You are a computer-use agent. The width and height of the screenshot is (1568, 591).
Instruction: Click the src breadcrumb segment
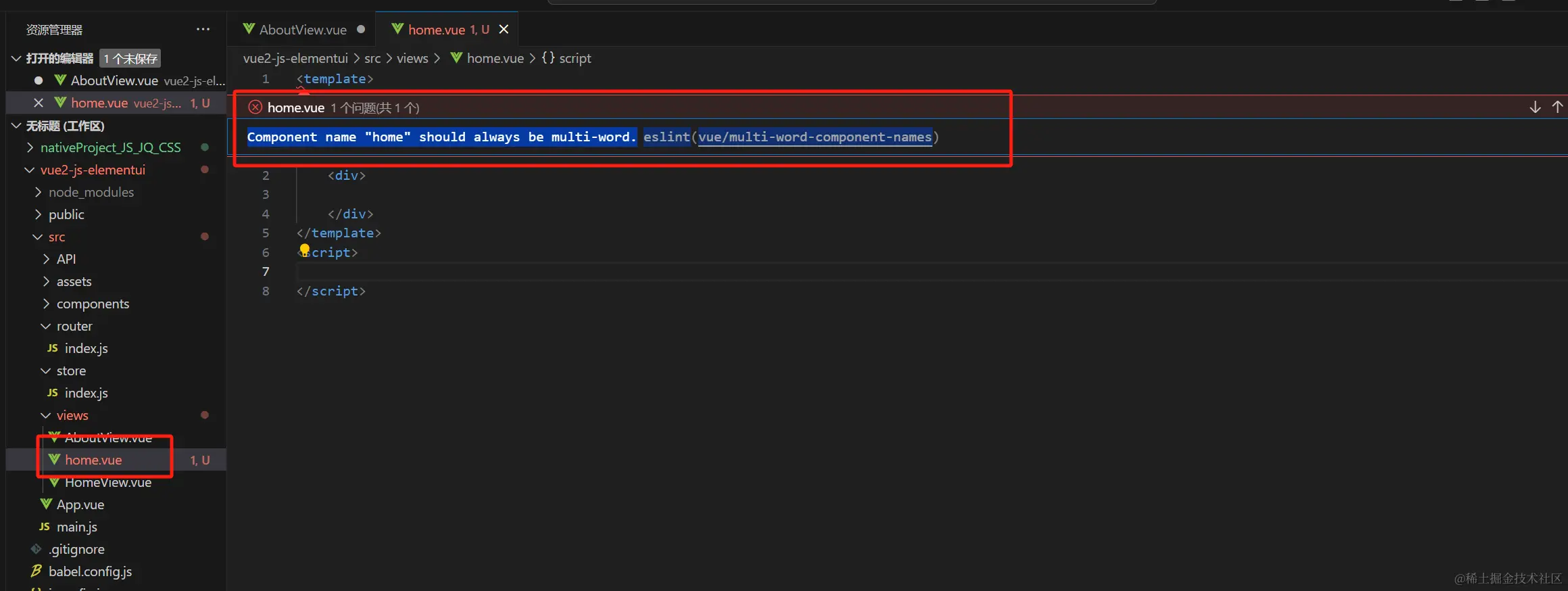click(372, 58)
